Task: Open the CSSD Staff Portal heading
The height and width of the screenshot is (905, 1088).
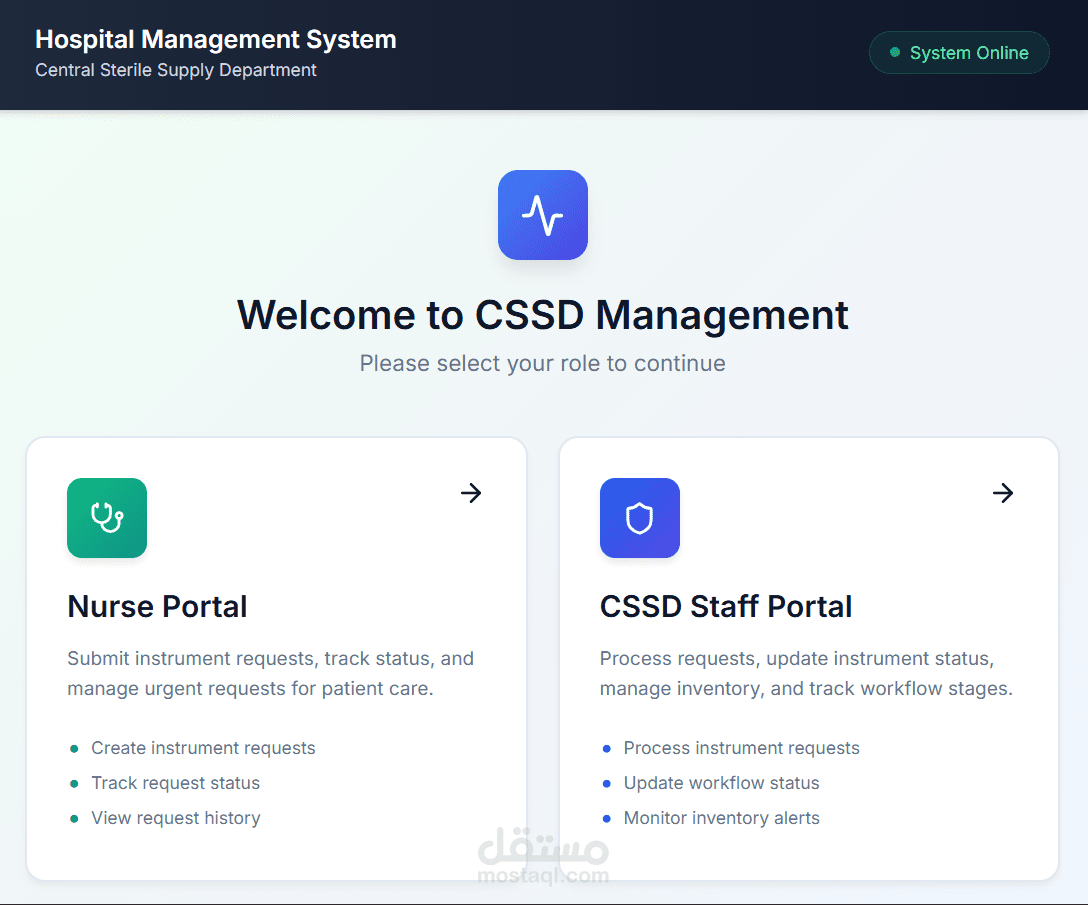Action: point(726,607)
